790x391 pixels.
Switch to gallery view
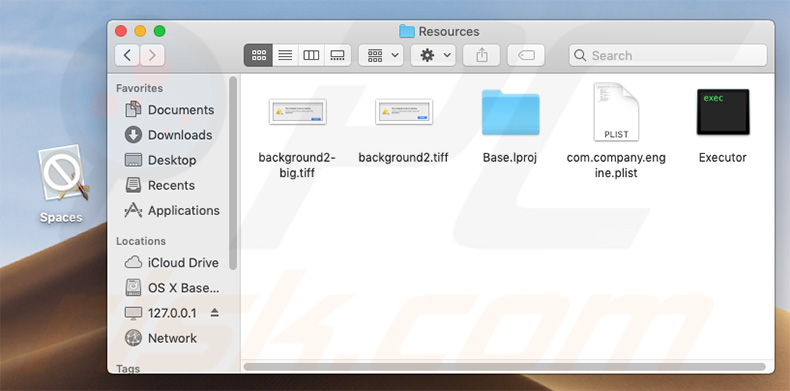pyautogui.click(x=338, y=55)
